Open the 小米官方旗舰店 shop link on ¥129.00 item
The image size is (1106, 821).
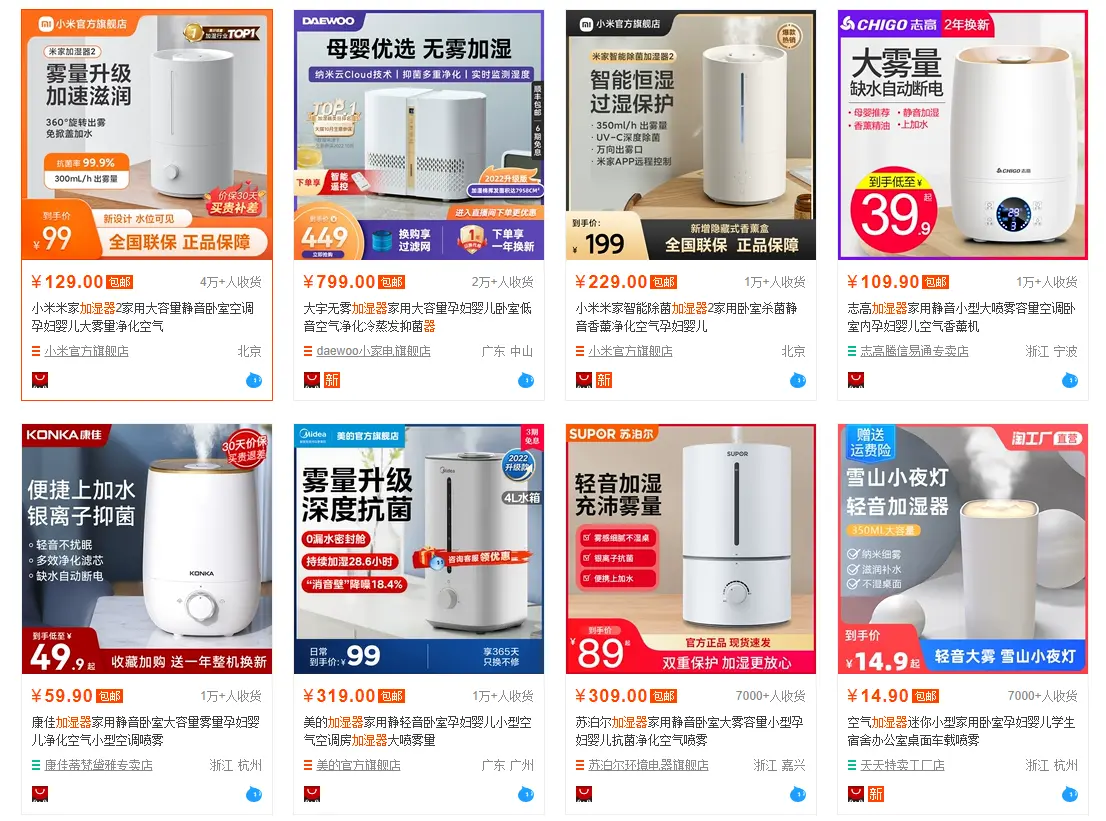[86, 351]
